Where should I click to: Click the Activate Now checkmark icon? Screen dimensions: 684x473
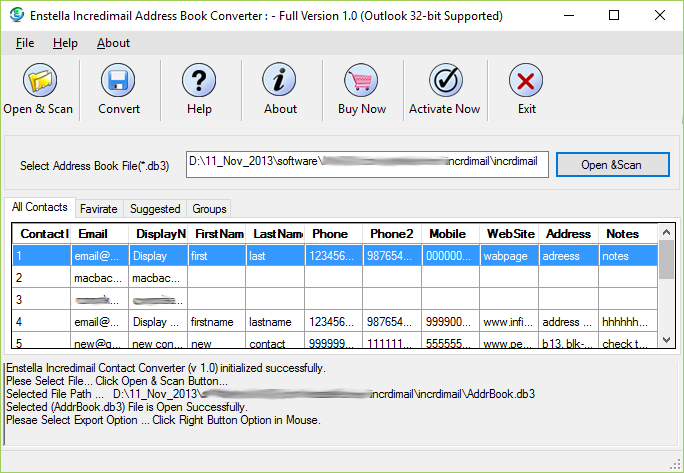tap(444, 81)
